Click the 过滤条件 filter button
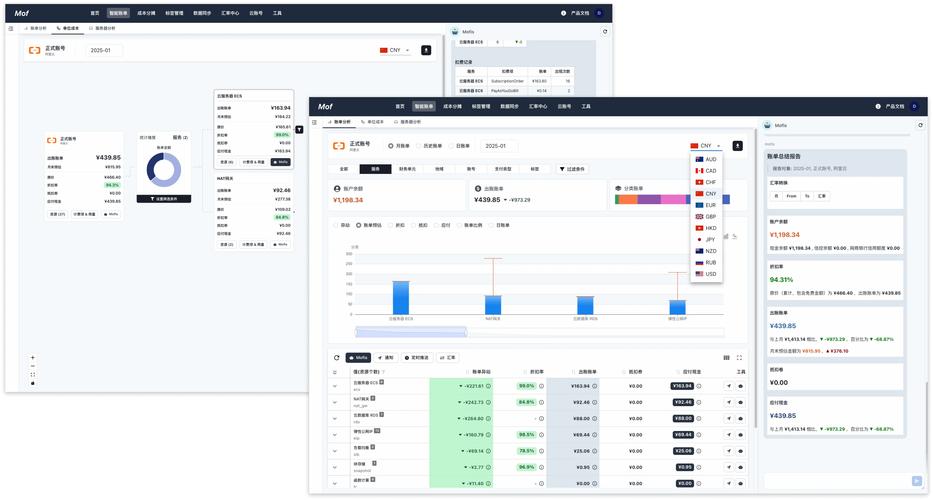The height and width of the screenshot is (500, 933). [573, 169]
